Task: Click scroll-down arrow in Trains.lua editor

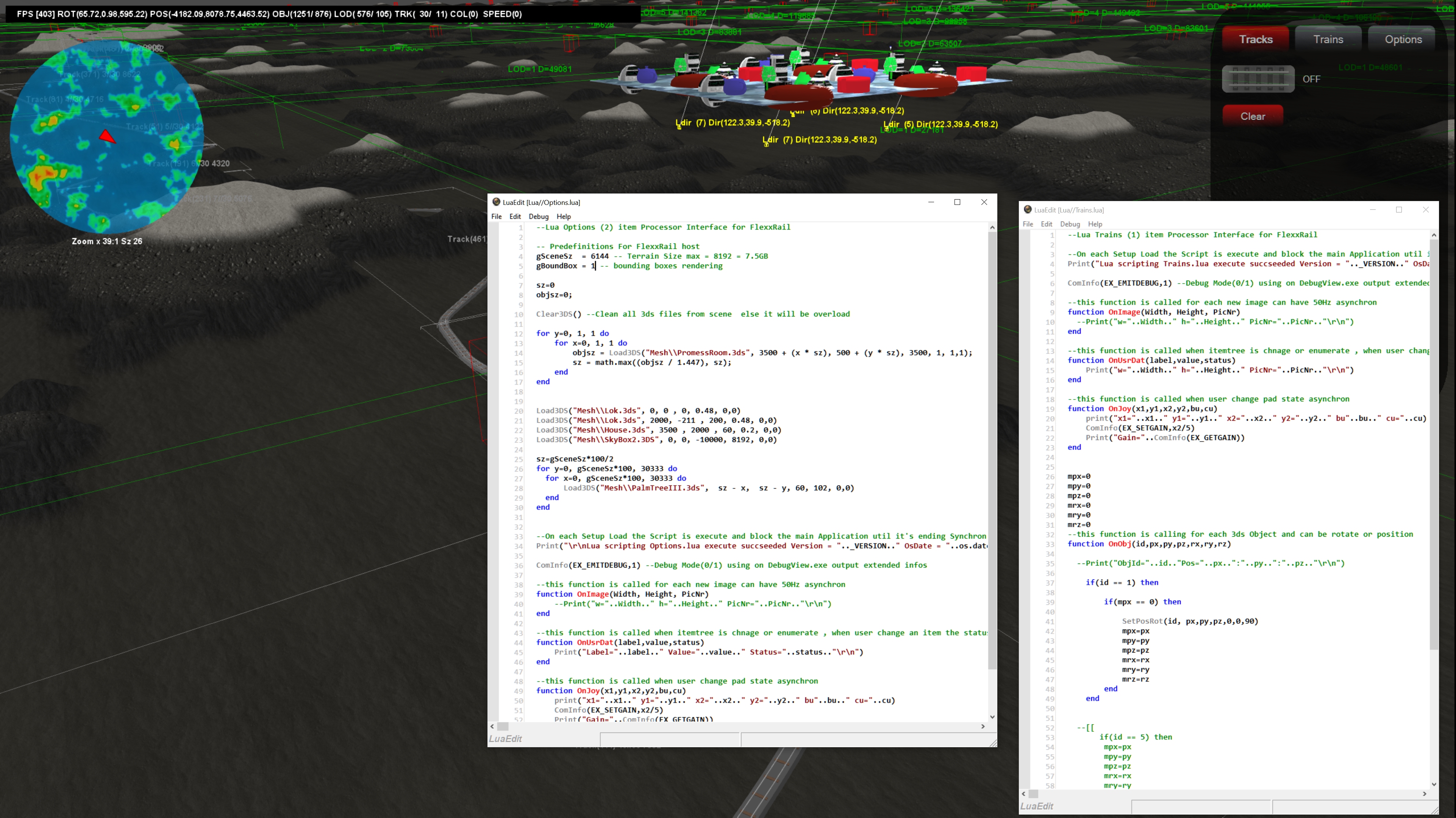Action: 1433,785
